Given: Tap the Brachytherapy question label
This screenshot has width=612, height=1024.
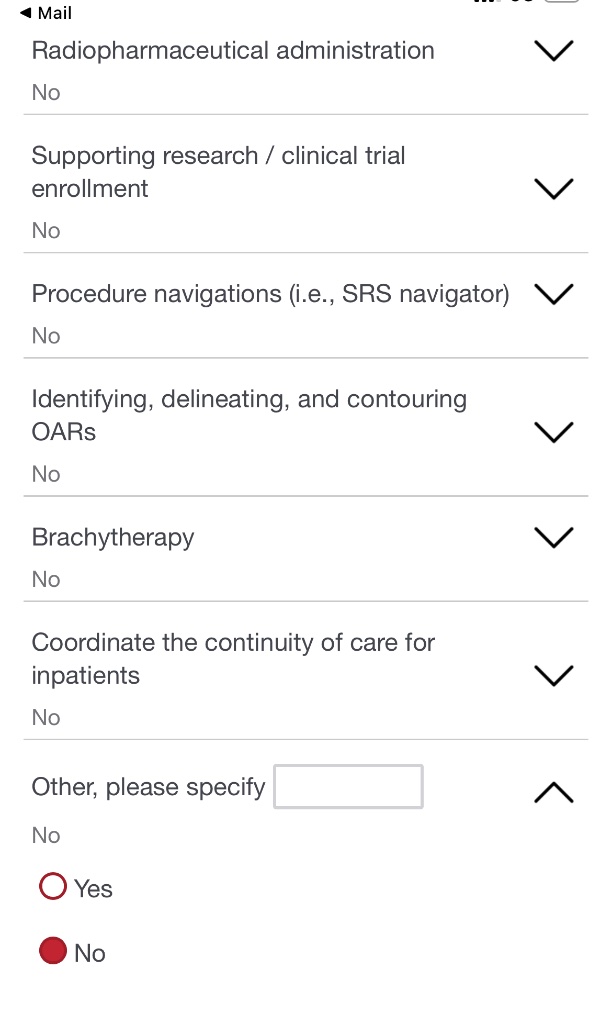Looking at the screenshot, I should tap(113, 537).
